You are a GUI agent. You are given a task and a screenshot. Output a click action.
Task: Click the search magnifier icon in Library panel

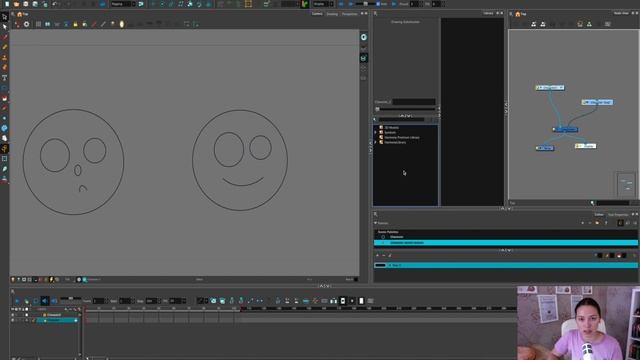point(375,120)
